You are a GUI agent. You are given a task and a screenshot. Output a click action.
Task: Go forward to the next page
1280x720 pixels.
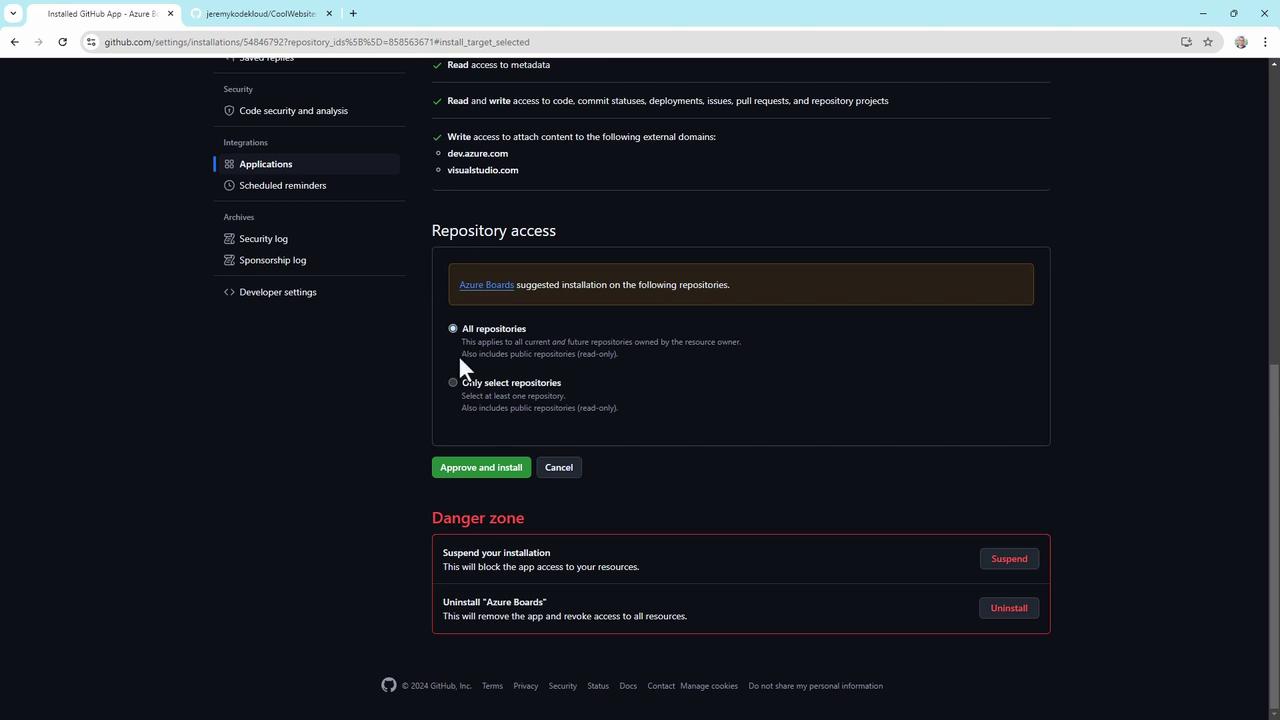click(x=38, y=42)
